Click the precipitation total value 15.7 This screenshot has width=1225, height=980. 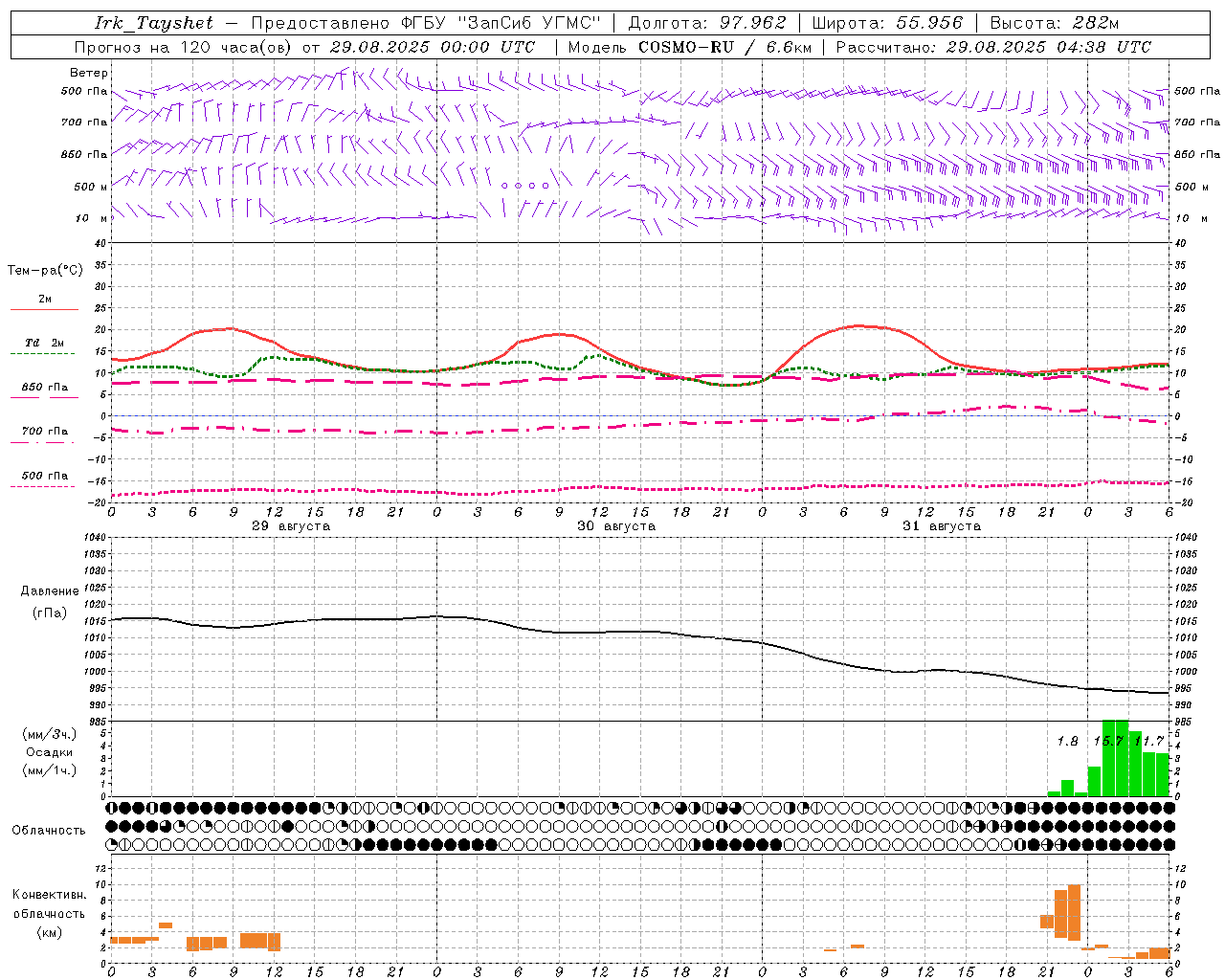[1108, 742]
